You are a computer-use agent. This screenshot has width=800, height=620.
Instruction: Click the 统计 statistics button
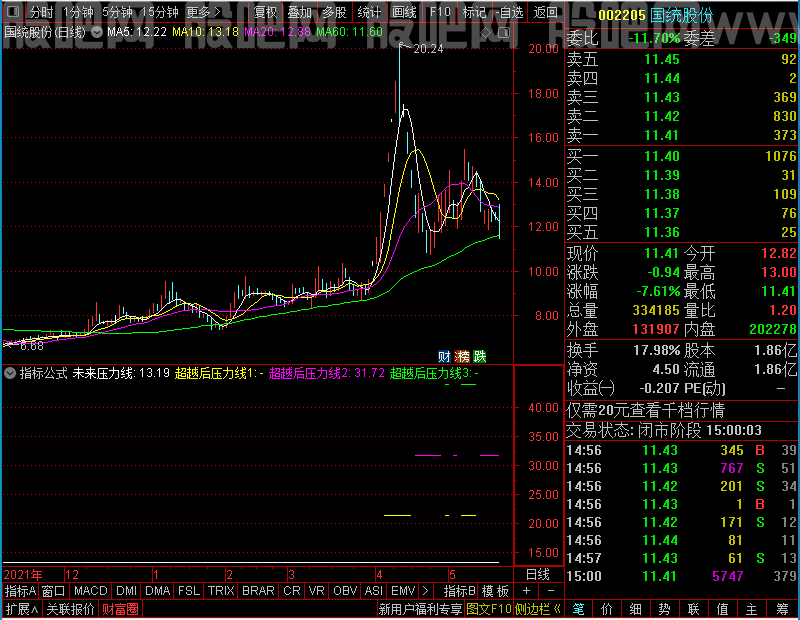(369, 12)
